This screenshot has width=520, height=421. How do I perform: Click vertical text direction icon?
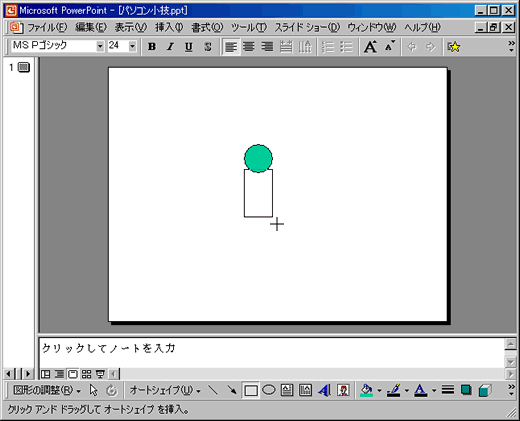[x=304, y=47]
